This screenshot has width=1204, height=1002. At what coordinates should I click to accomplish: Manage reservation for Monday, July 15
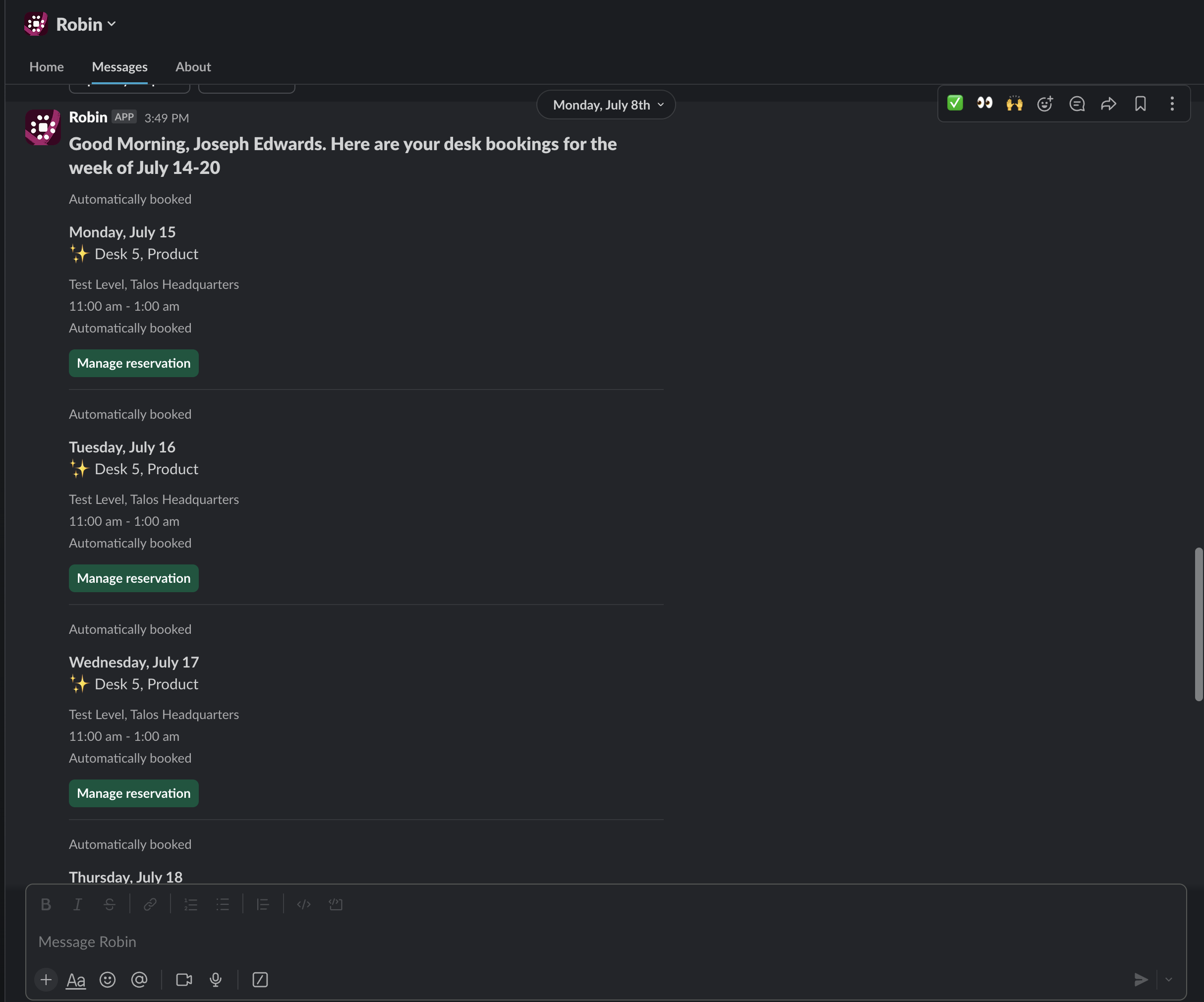pyautogui.click(x=134, y=363)
